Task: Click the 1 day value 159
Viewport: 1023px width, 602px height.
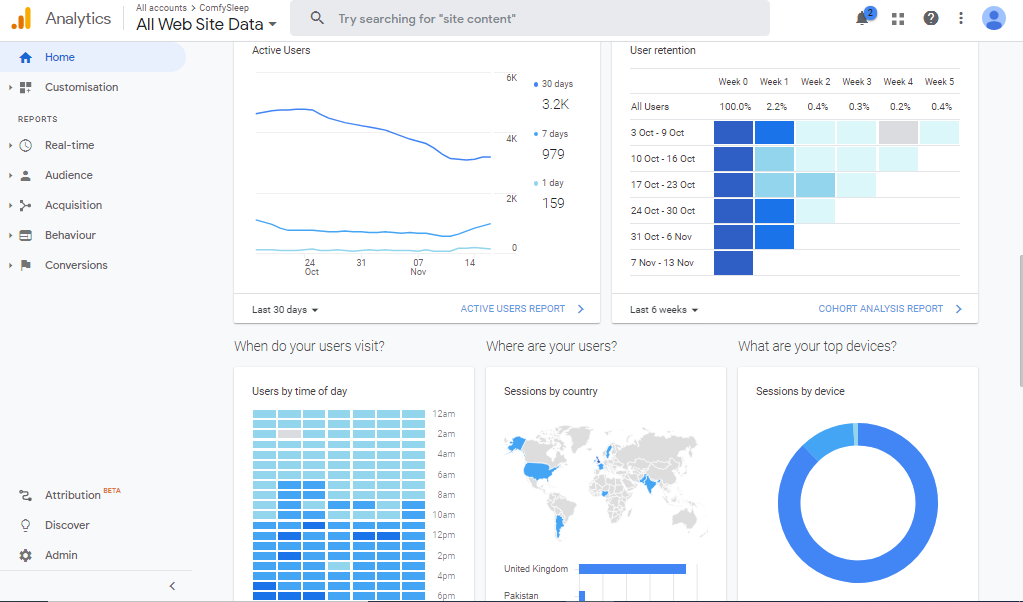Action: click(x=553, y=203)
